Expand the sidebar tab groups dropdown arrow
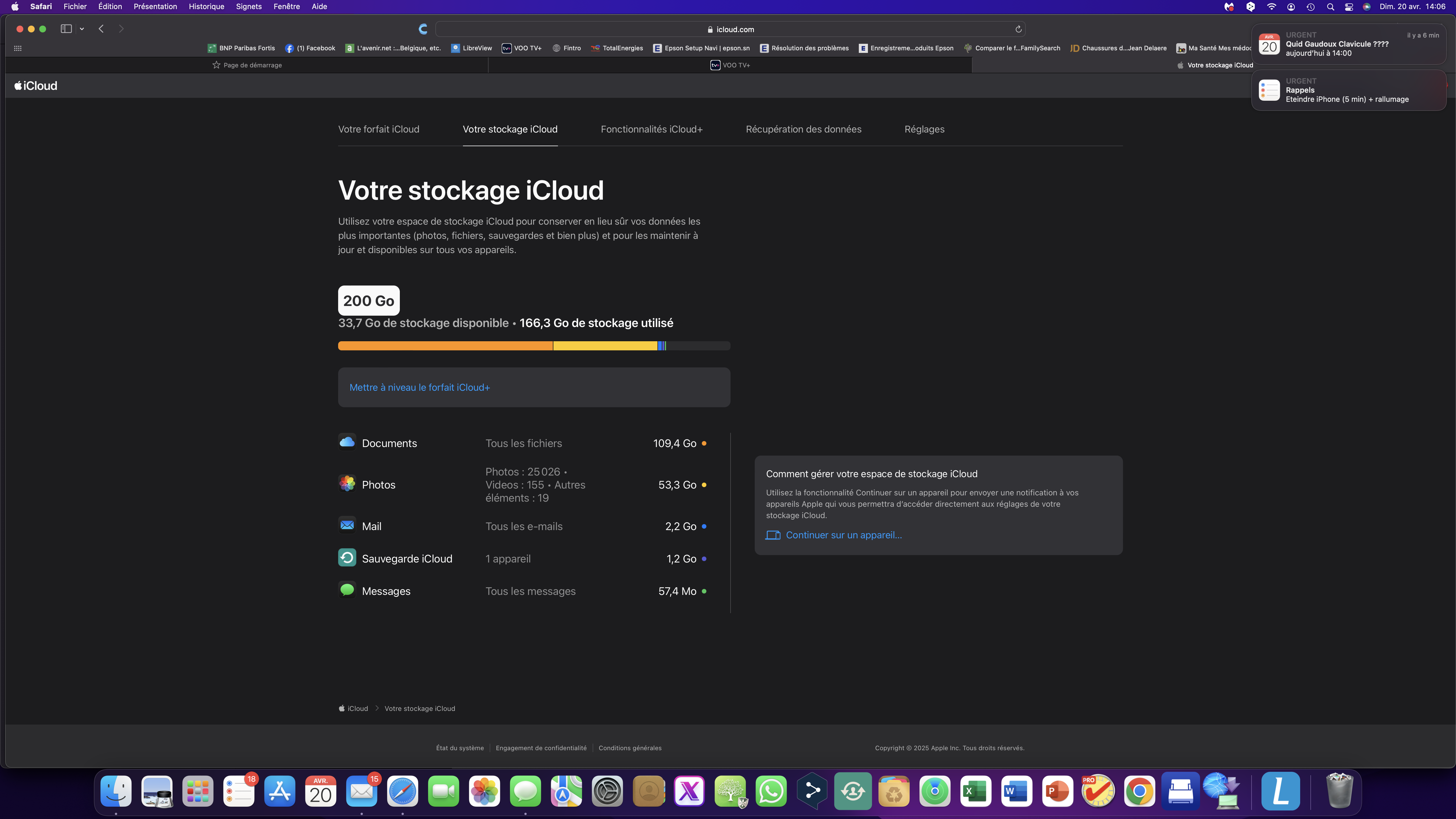1456x819 pixels. click(x=82, y=29)
